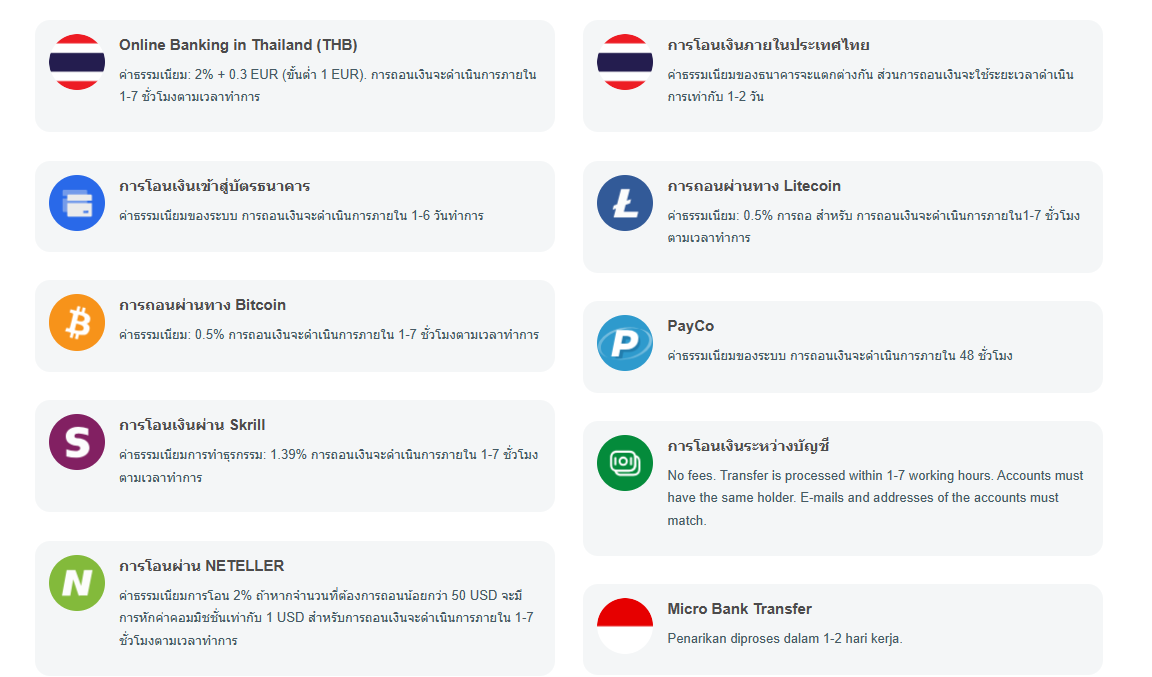Click the Thailand flag beside การโอนเงินภายในประเทศไทย
Viewport: 1152px width, 677px height.
[x=625, y=62]
